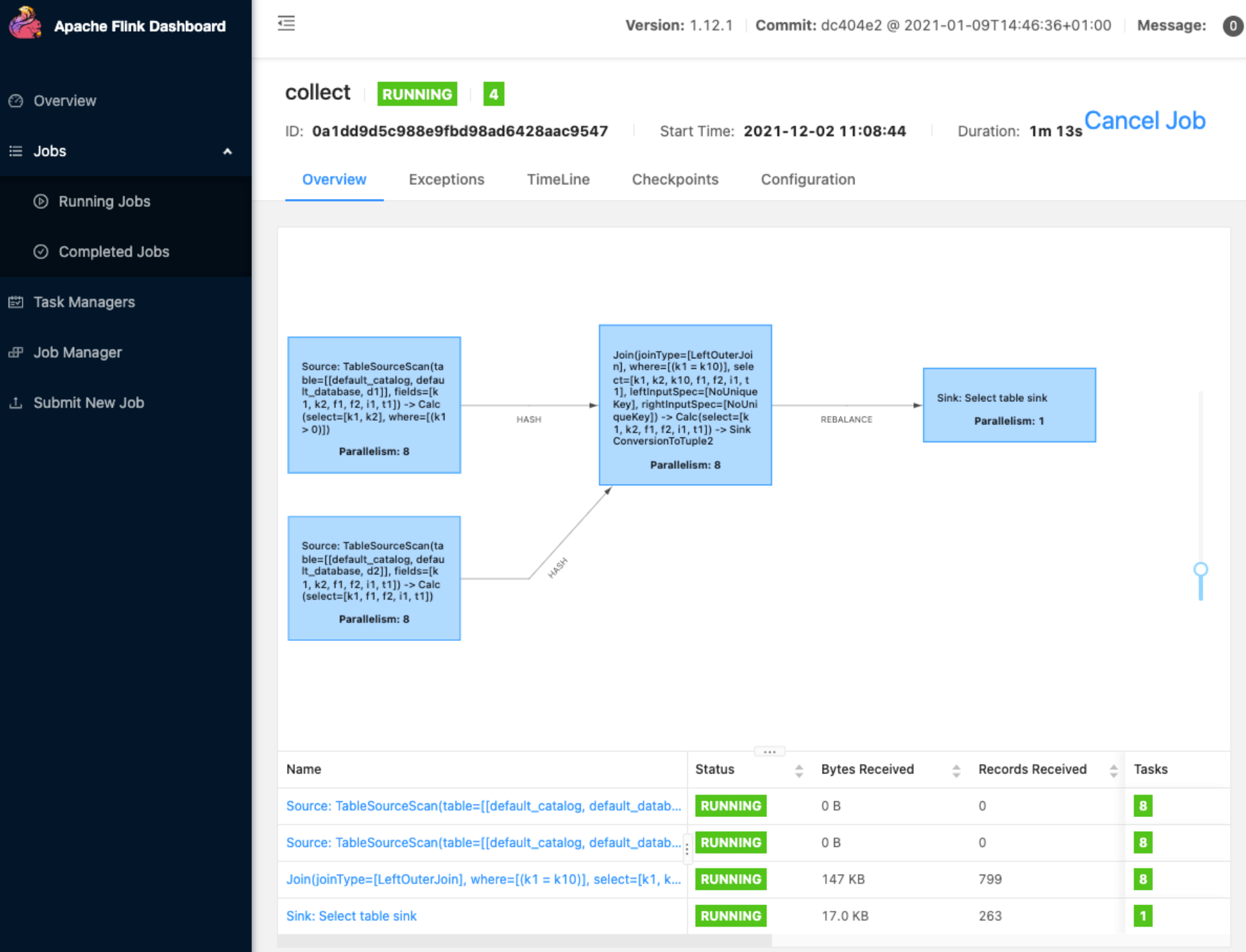Go to Task Managers page
This screenshot has height=952, width=1246.
coord(84,302)
